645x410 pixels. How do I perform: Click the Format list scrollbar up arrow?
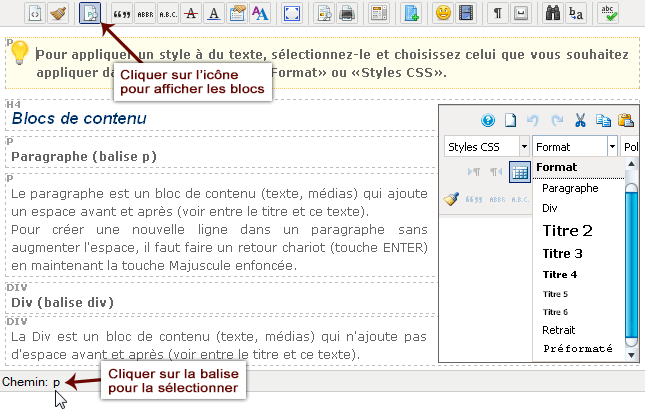pyautogui.click(x=631, y=164)
